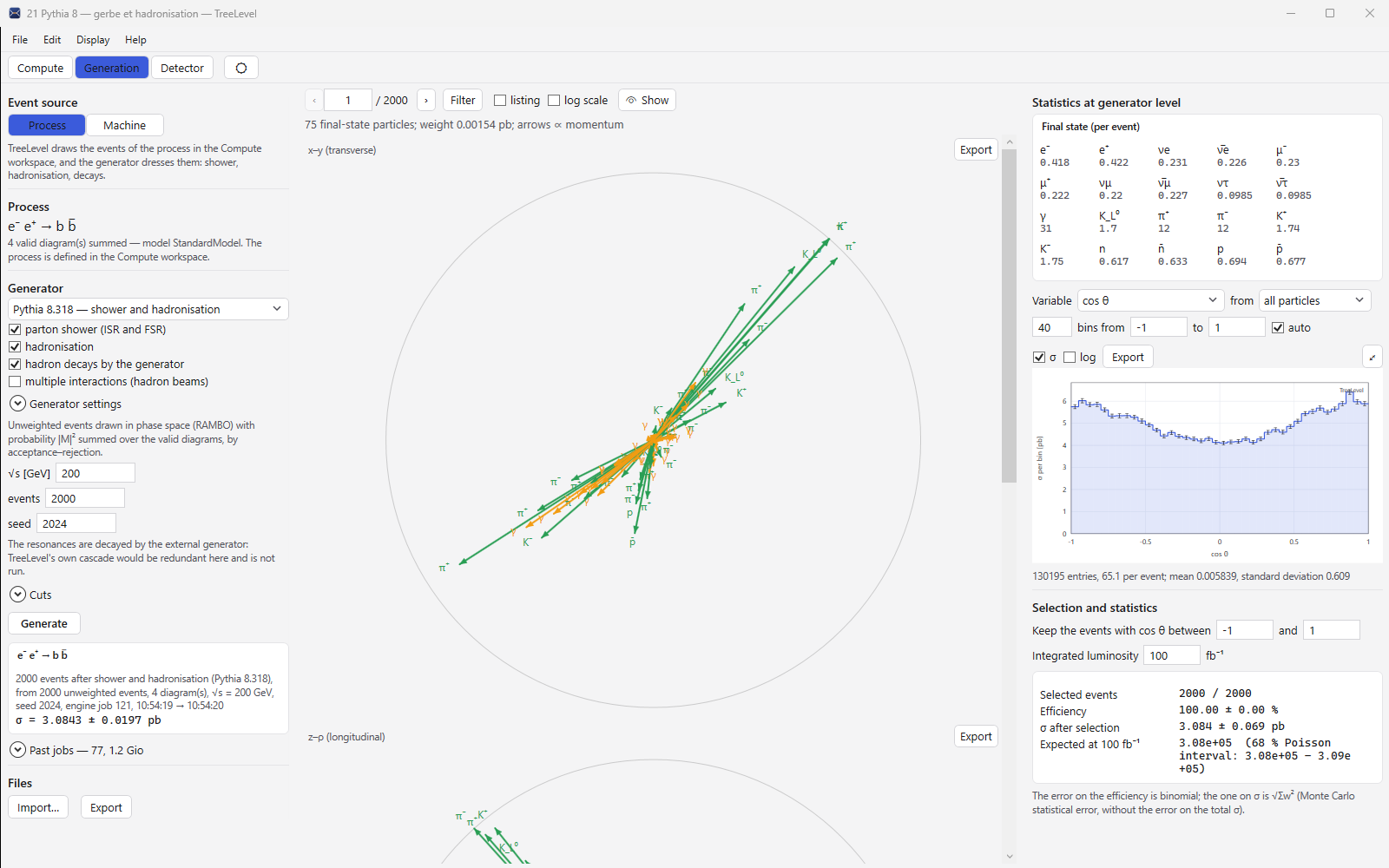Go to the next event arrow
Image resolution: width=1389 pixels, height=868 pixels.
tap(426, 101)
